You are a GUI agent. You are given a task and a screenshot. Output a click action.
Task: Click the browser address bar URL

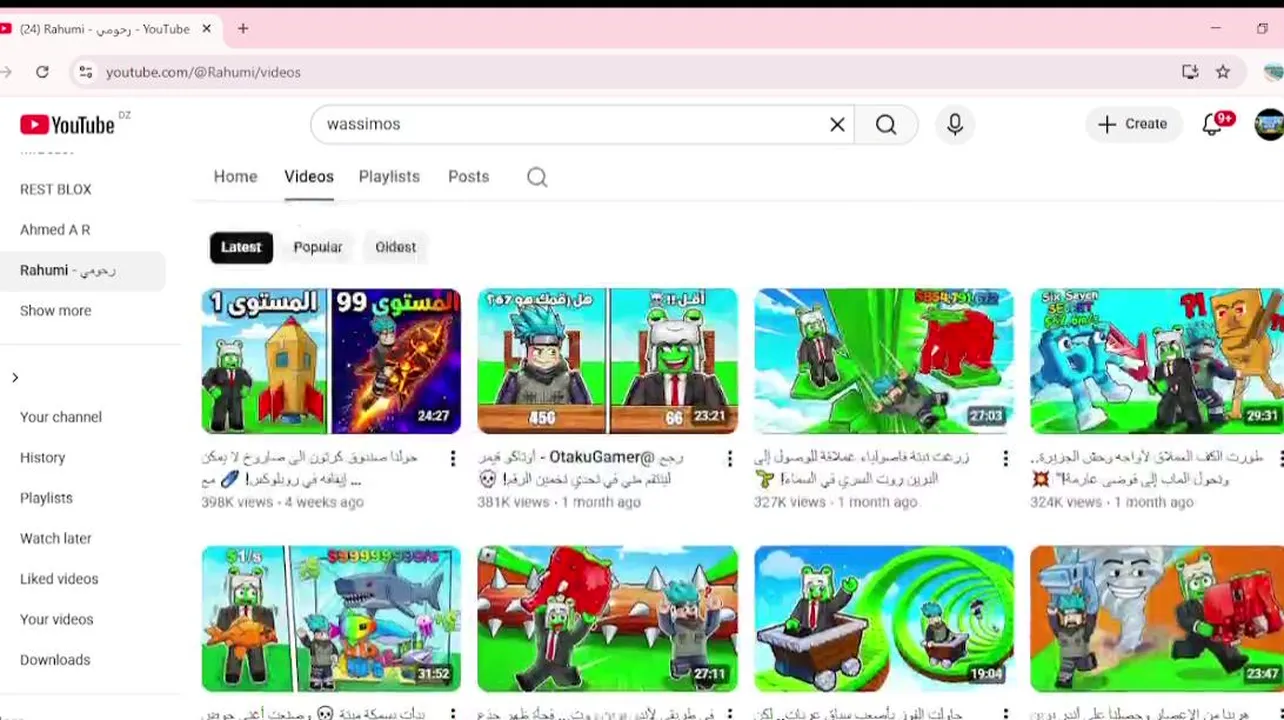coord(203,72)
